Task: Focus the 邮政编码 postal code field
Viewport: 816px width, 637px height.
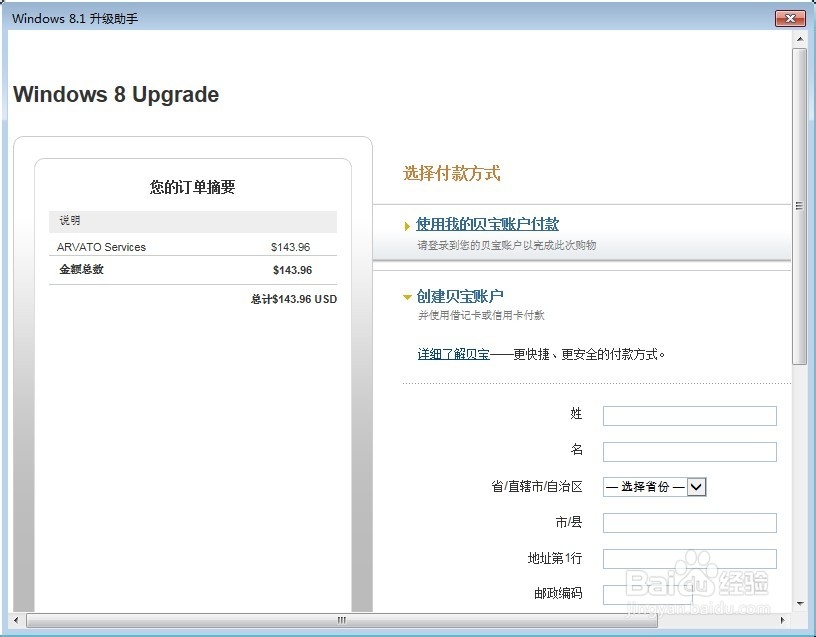Action: [648, 595]
